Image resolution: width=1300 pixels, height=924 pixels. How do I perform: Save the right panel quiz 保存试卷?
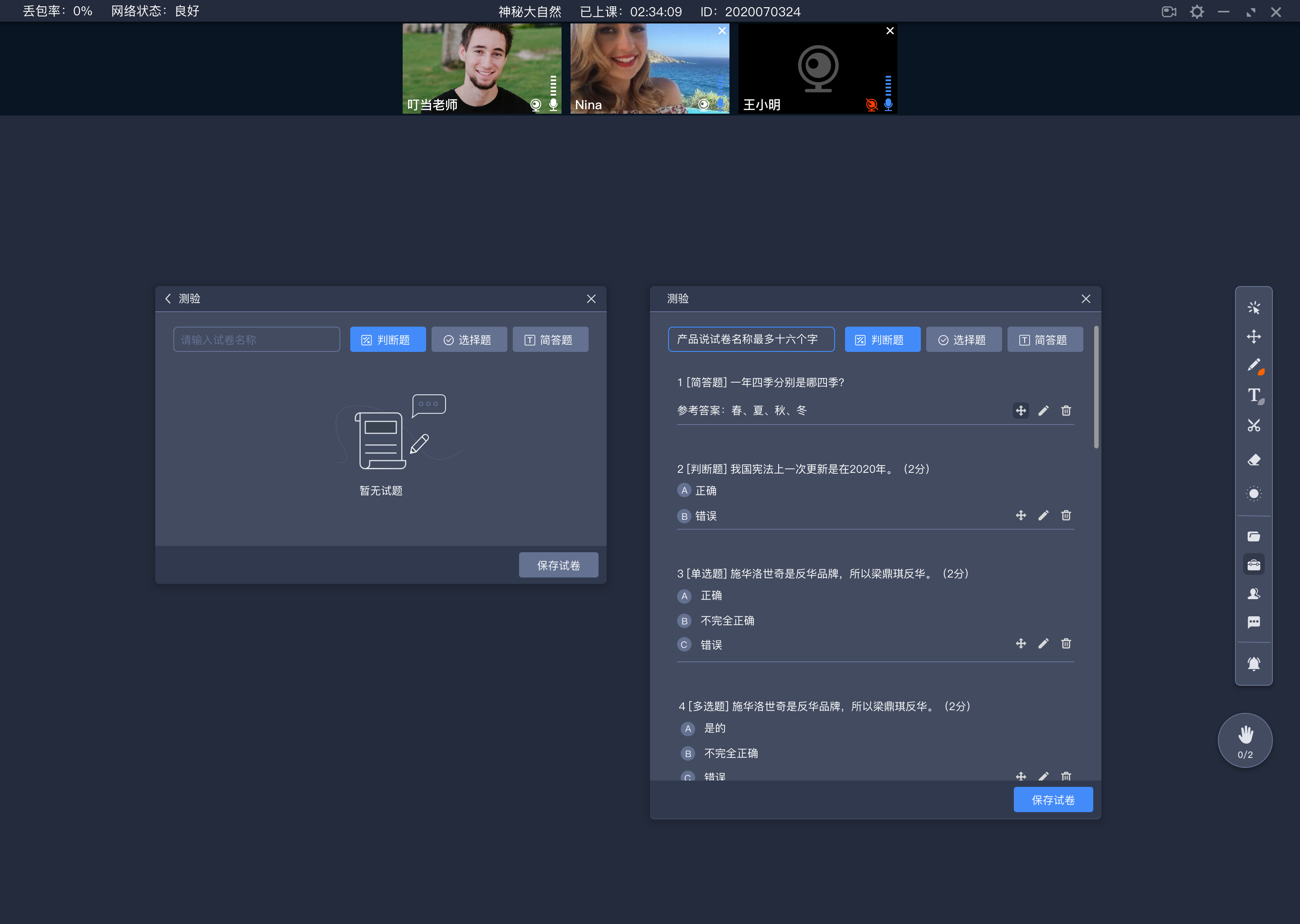pyautogui.click(x=1054, y=800)
